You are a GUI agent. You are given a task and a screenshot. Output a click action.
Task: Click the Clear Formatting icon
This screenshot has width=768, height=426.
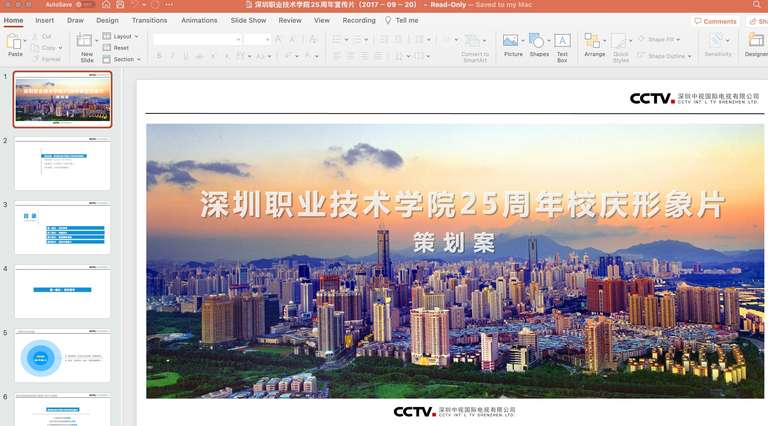(312, 39)
